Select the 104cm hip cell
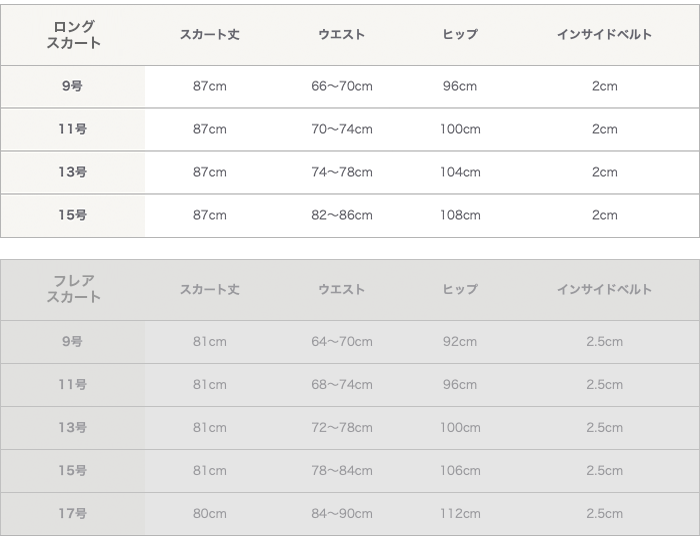The width and height of the screenshot is (700, 540). click(x=460, y=172)
